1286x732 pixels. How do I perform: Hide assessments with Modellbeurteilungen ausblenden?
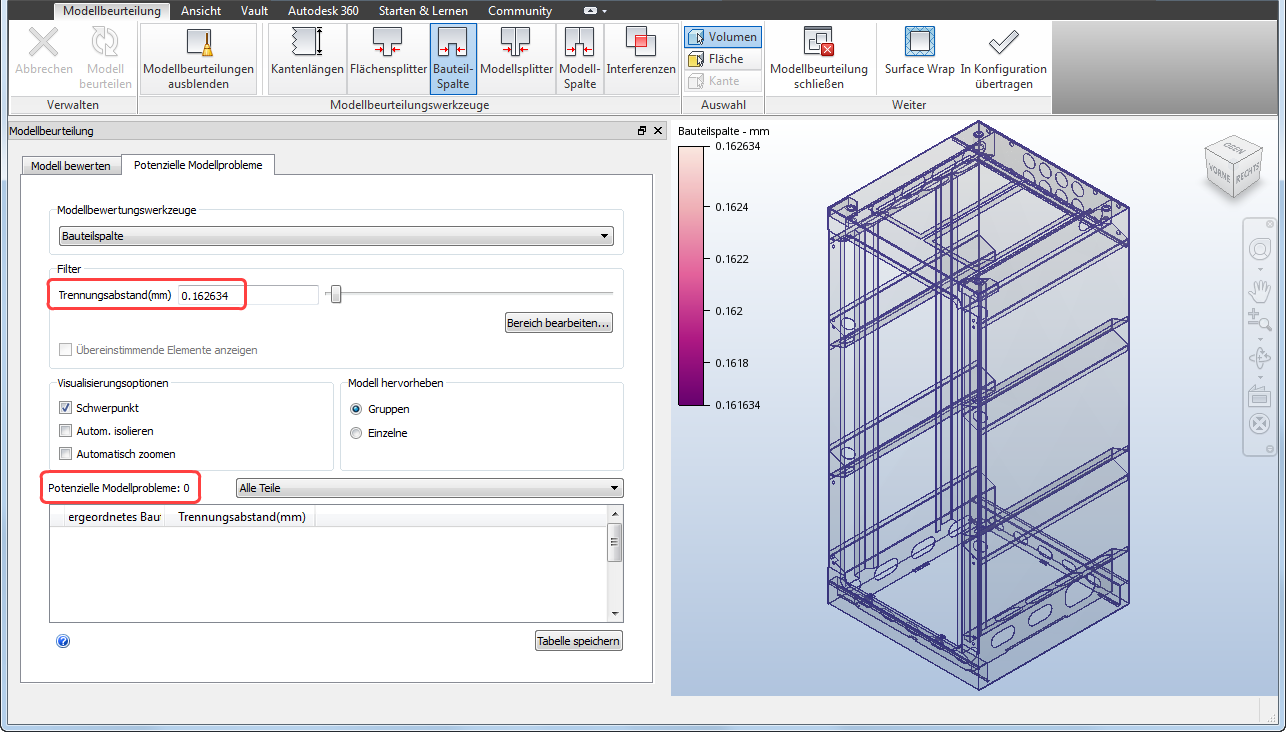pos(198,58)
